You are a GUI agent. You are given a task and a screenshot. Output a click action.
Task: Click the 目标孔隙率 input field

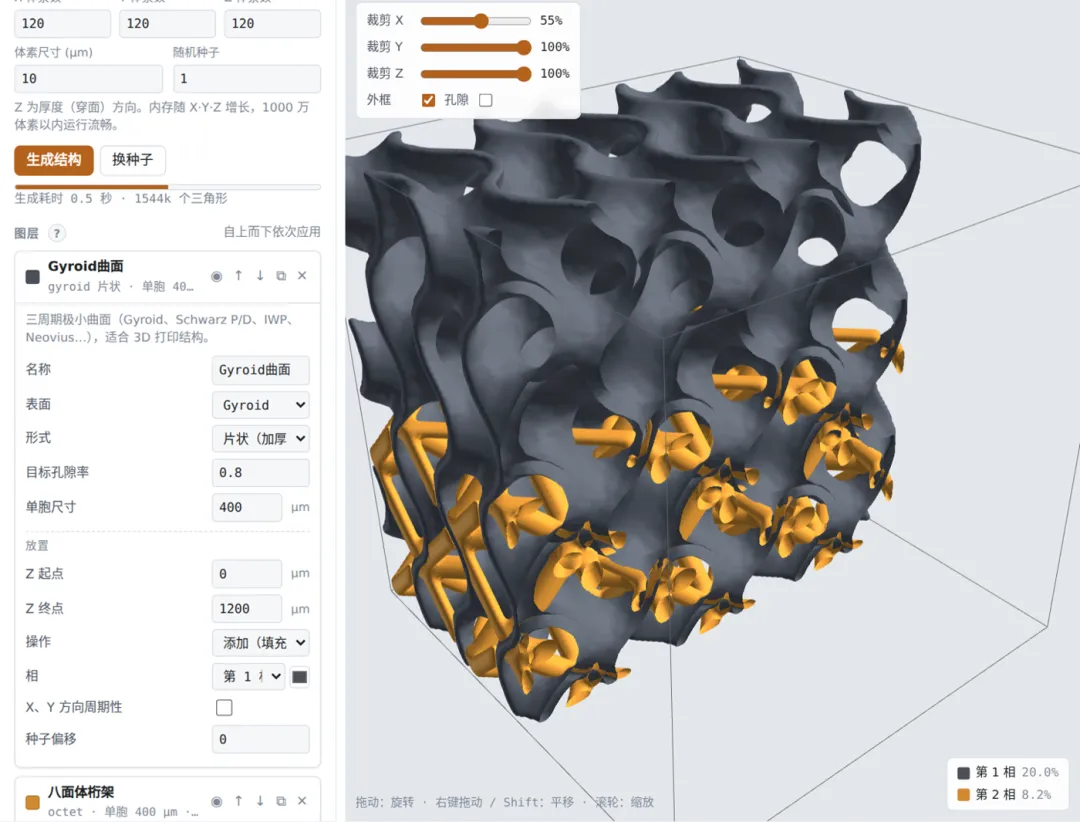[260, 473]
